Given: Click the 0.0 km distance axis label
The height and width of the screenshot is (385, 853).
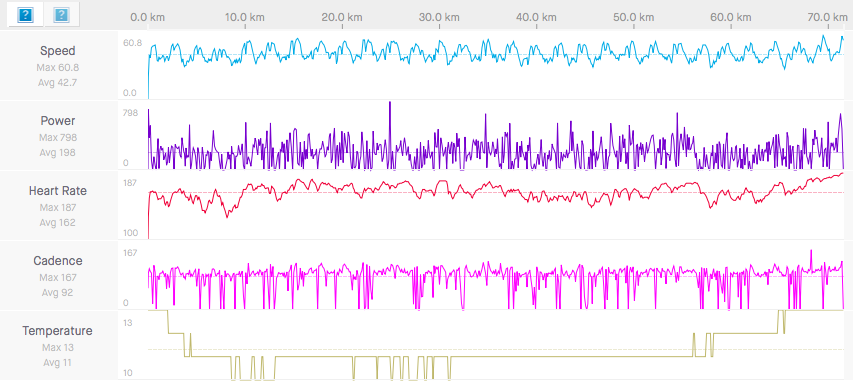Looking at the screenshot, I should (147, 17).
